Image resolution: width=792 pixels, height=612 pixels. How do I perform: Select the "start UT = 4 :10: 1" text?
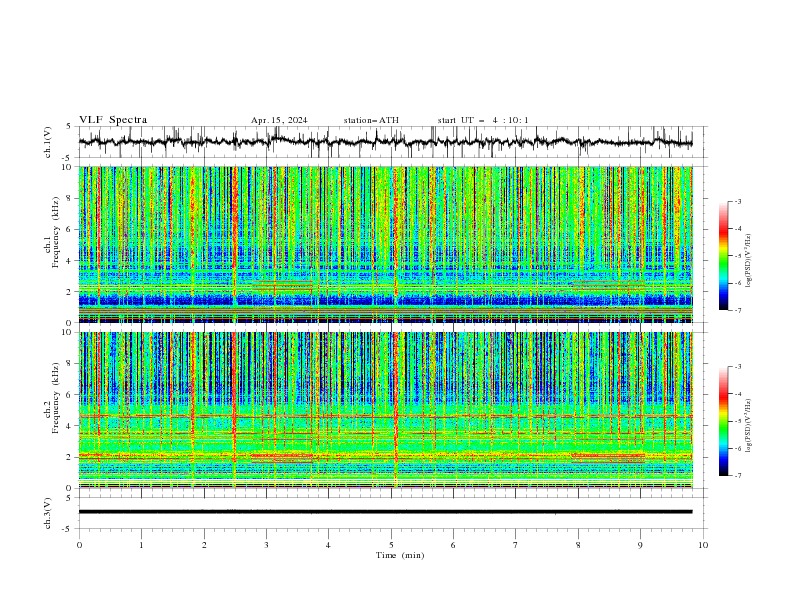(x=482, y=120)
